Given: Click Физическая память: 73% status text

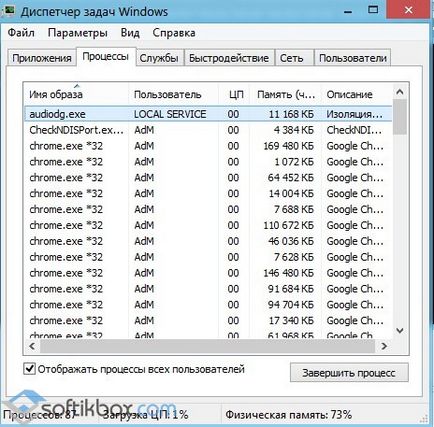Looking at the screenshot, I should tap(288, 415).
